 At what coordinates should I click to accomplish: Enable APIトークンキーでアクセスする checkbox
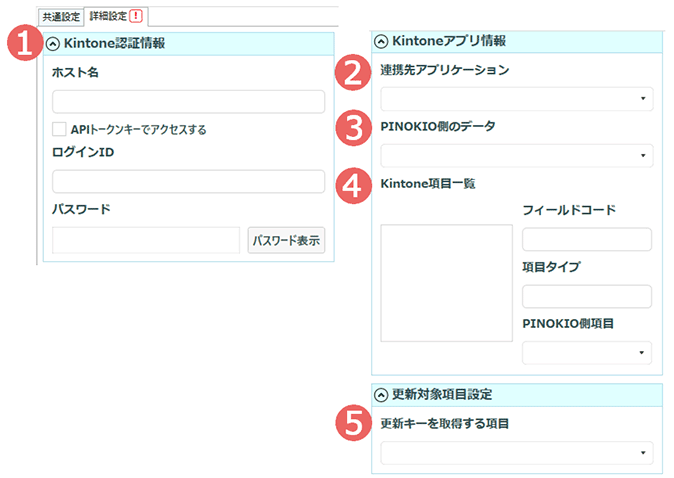pos(59,129)
